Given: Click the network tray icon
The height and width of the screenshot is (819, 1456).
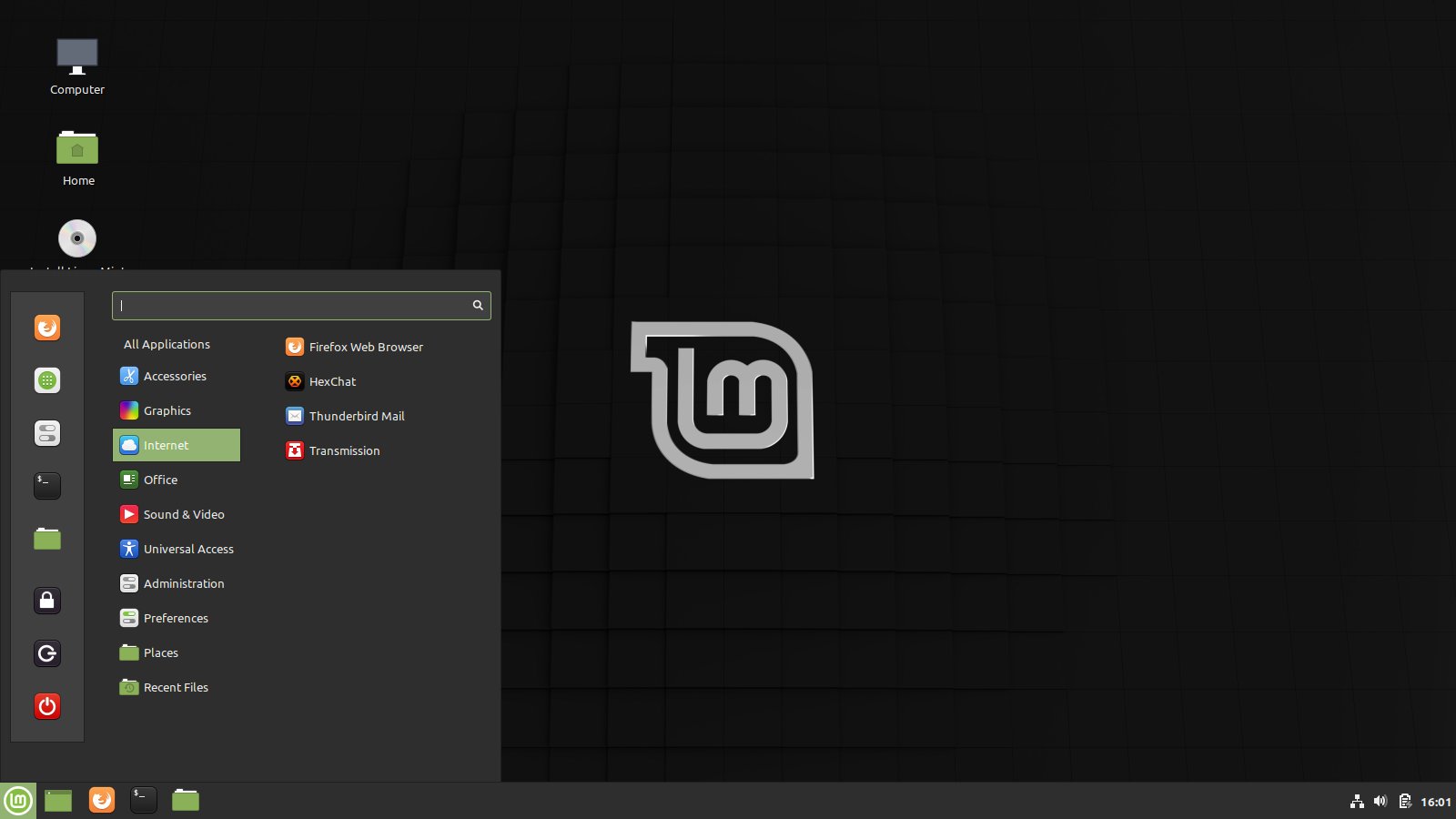Looking at the screenshot, I should 1357,802.
